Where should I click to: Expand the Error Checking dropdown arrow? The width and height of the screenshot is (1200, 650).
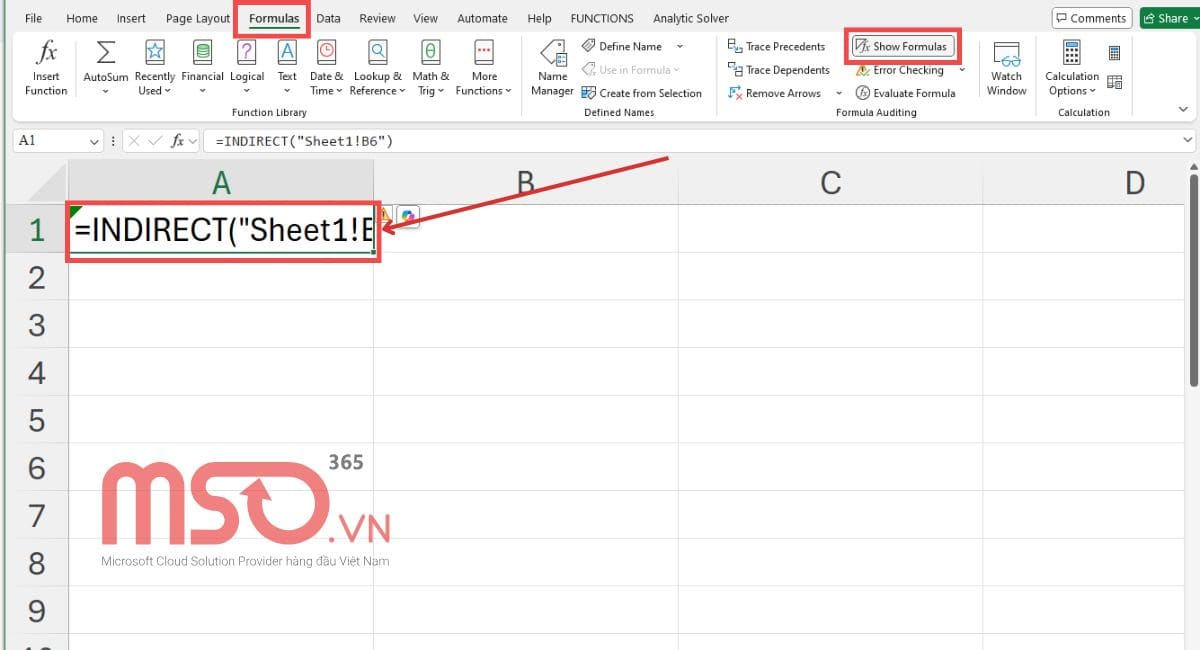tap(962, 70)
